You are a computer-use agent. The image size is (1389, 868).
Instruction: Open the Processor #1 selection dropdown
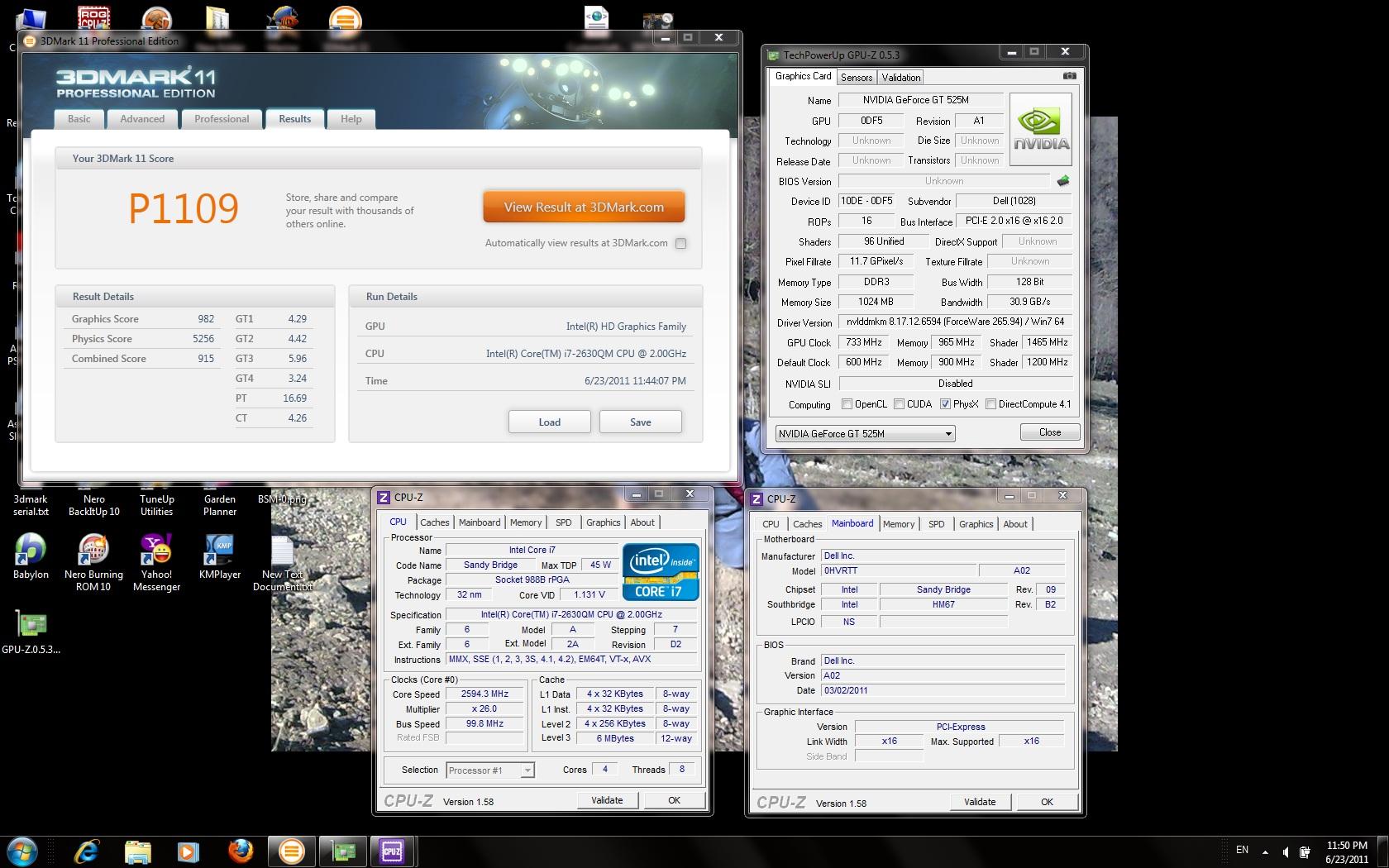[490, 770]
